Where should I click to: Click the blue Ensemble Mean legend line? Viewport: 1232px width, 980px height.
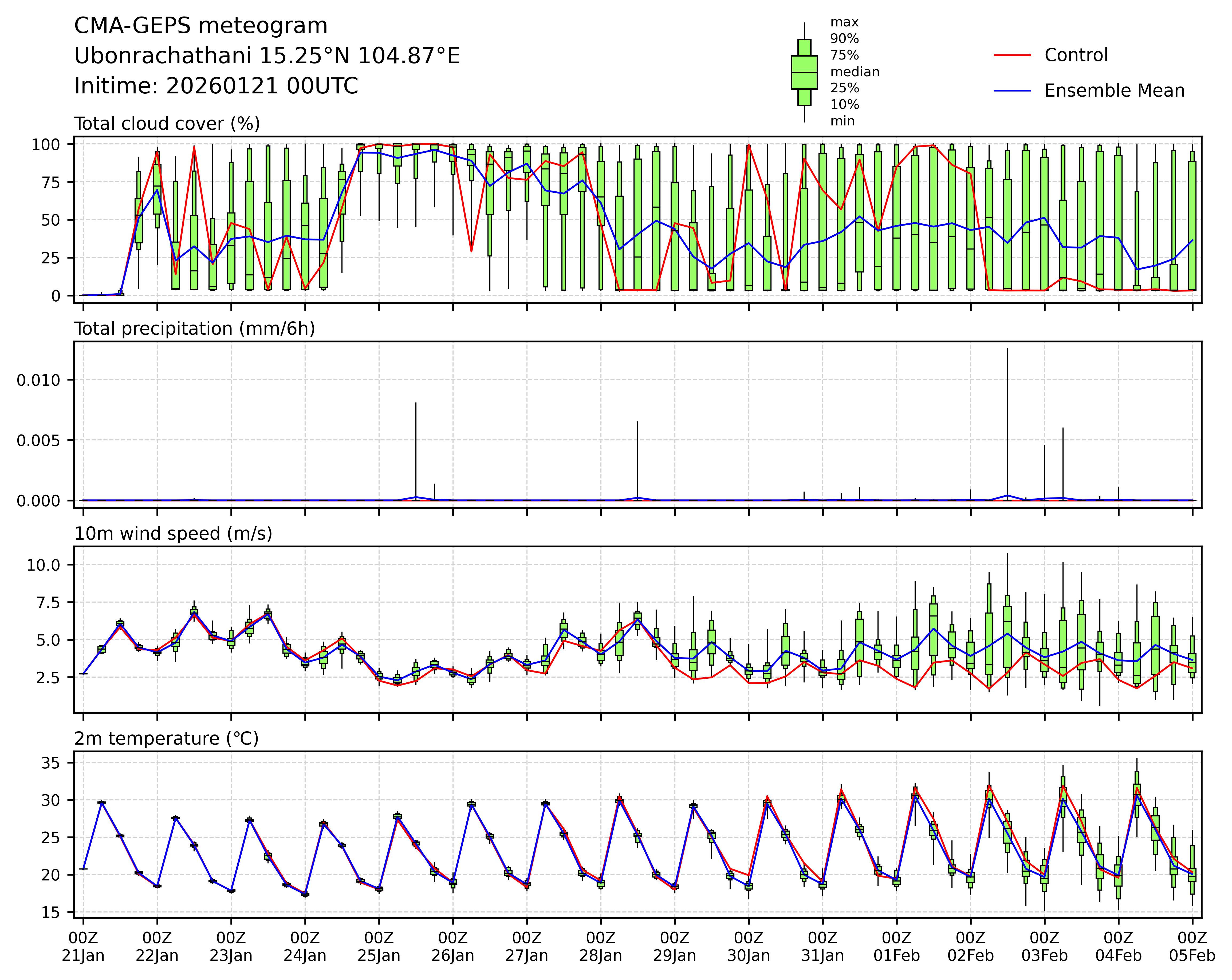point(1012,91)
